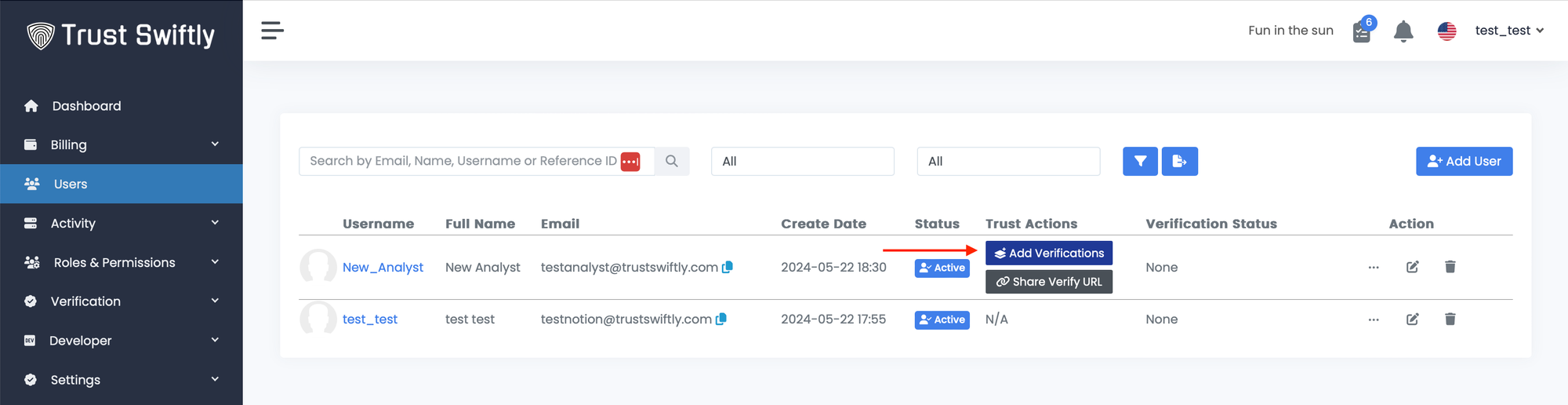Click the Add Verifications button

1048,253
